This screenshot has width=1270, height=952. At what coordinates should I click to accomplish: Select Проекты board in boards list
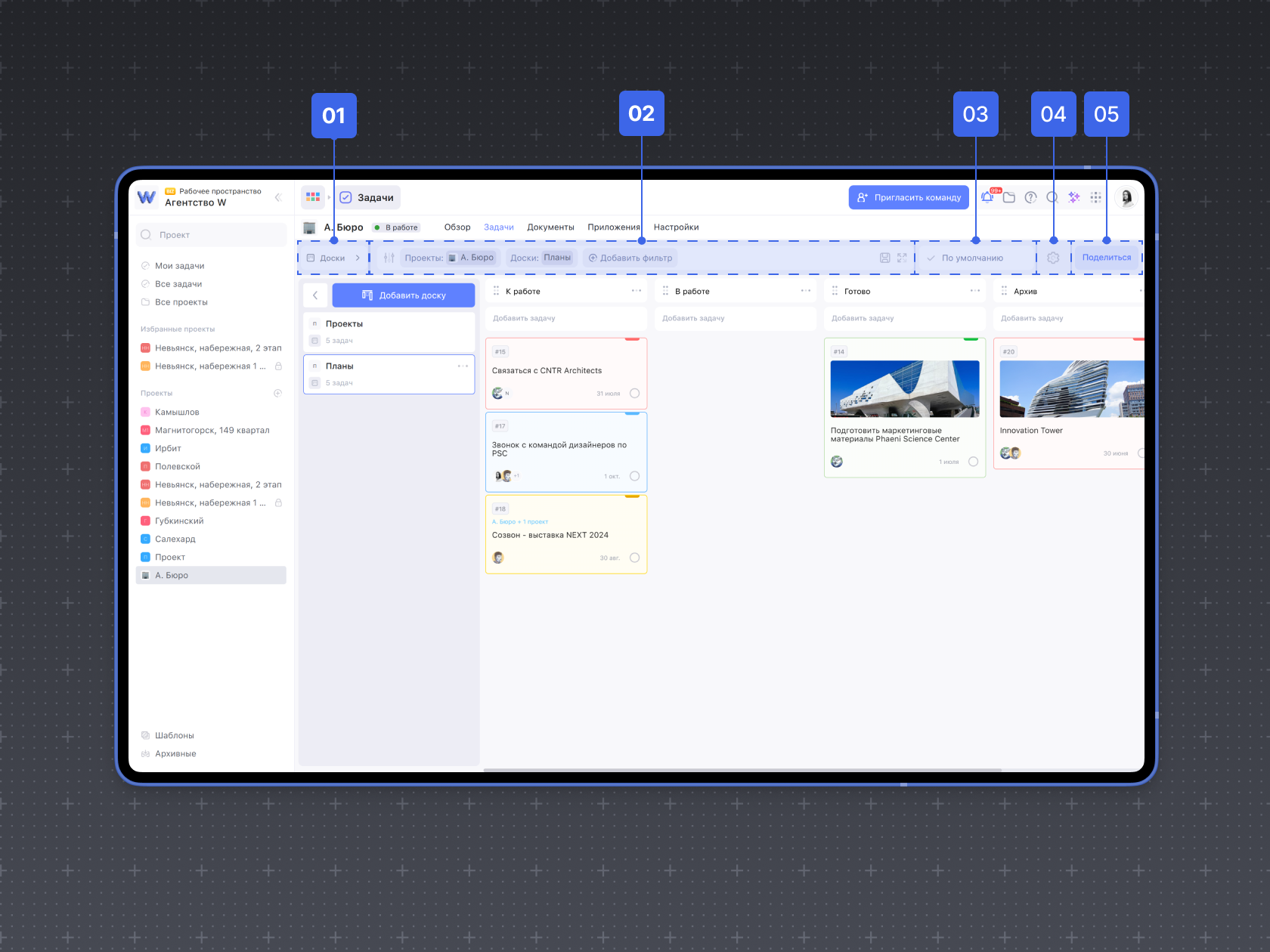coord(389,332)
